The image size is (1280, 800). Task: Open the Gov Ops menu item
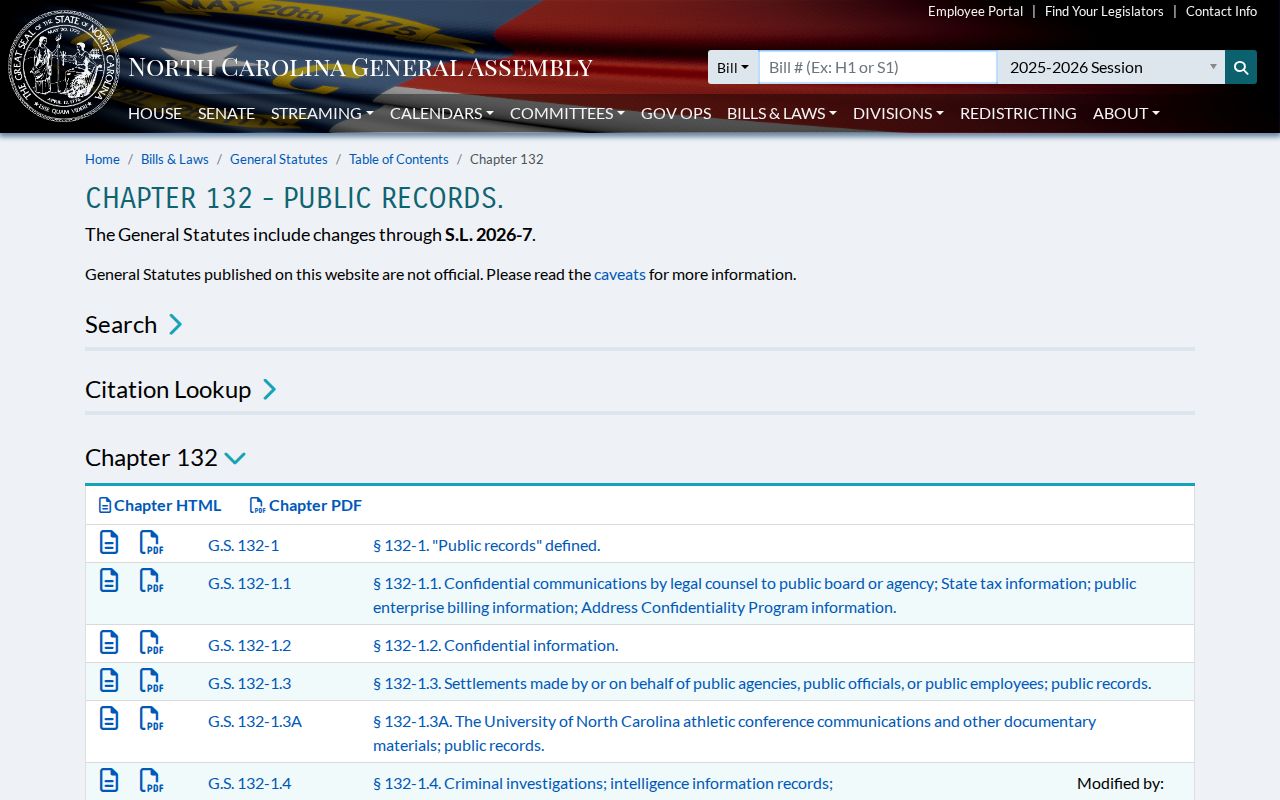(x=676, y=113)
